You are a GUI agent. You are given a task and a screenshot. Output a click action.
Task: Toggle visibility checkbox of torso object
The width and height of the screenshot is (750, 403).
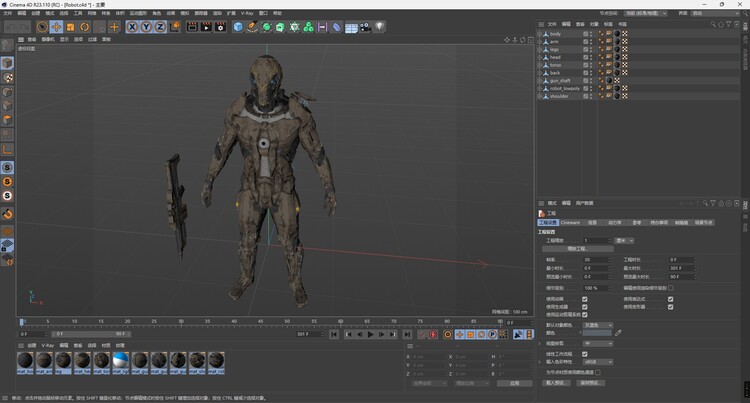click(x=585, y=65)
